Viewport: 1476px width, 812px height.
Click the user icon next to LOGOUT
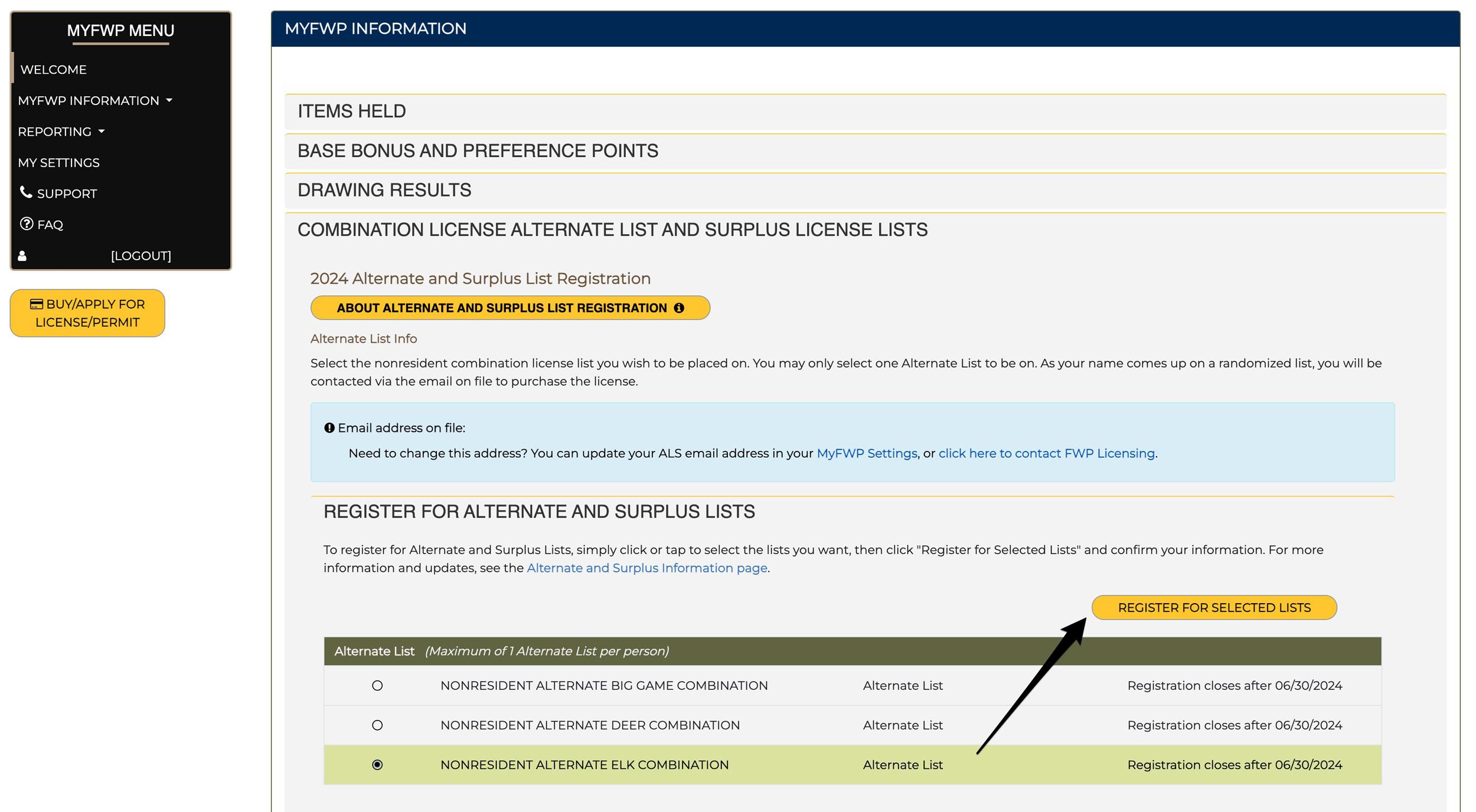pyautogui.click(x=22, y=256)
